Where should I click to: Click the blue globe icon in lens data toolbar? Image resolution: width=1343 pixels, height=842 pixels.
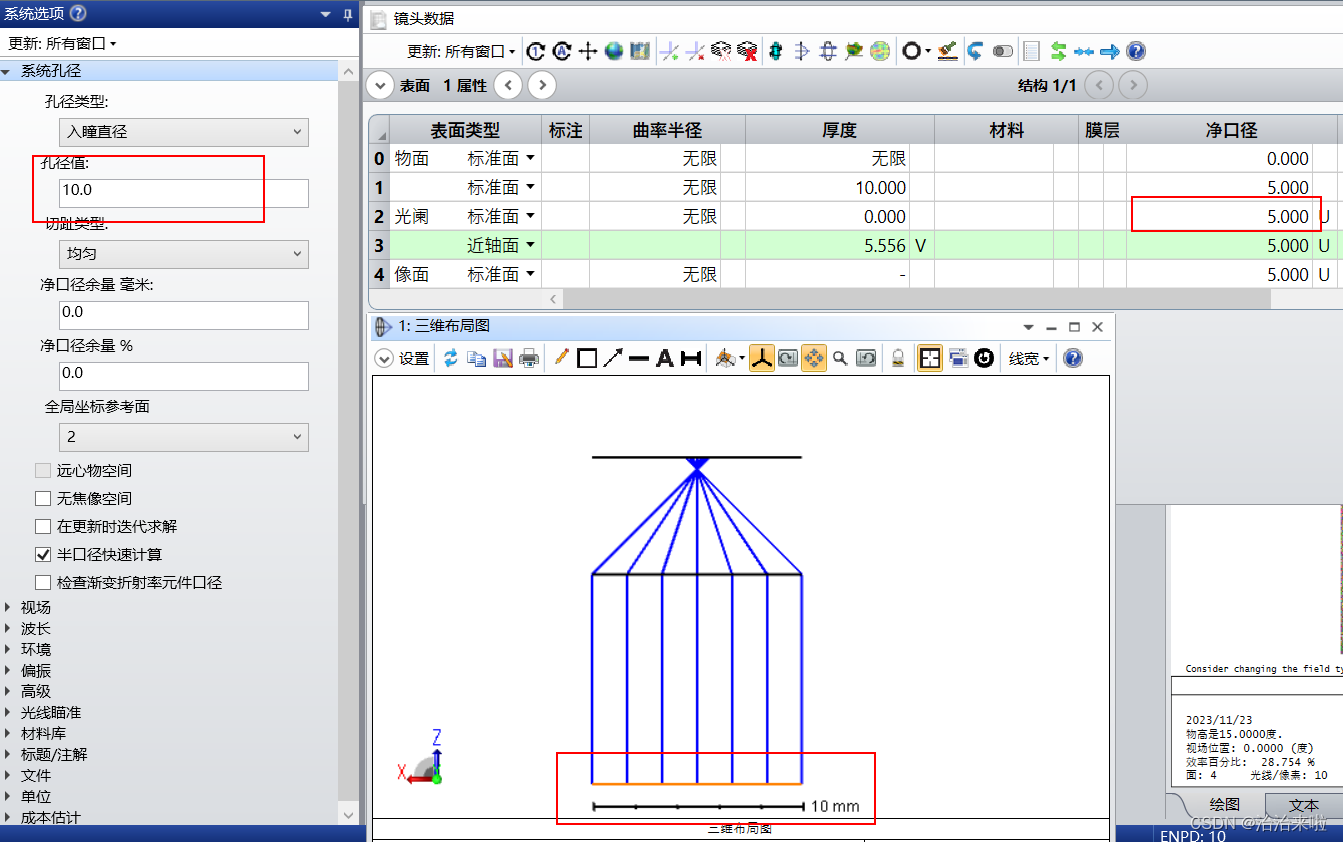(614, 51)
